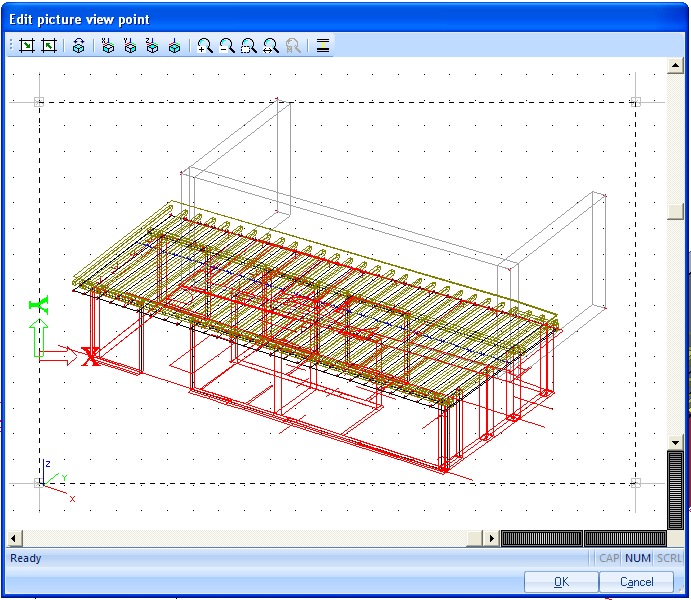Set view along the Y axis
This screenshot has height=600, width=691.
pyautogui.click(x=130, y=45)
